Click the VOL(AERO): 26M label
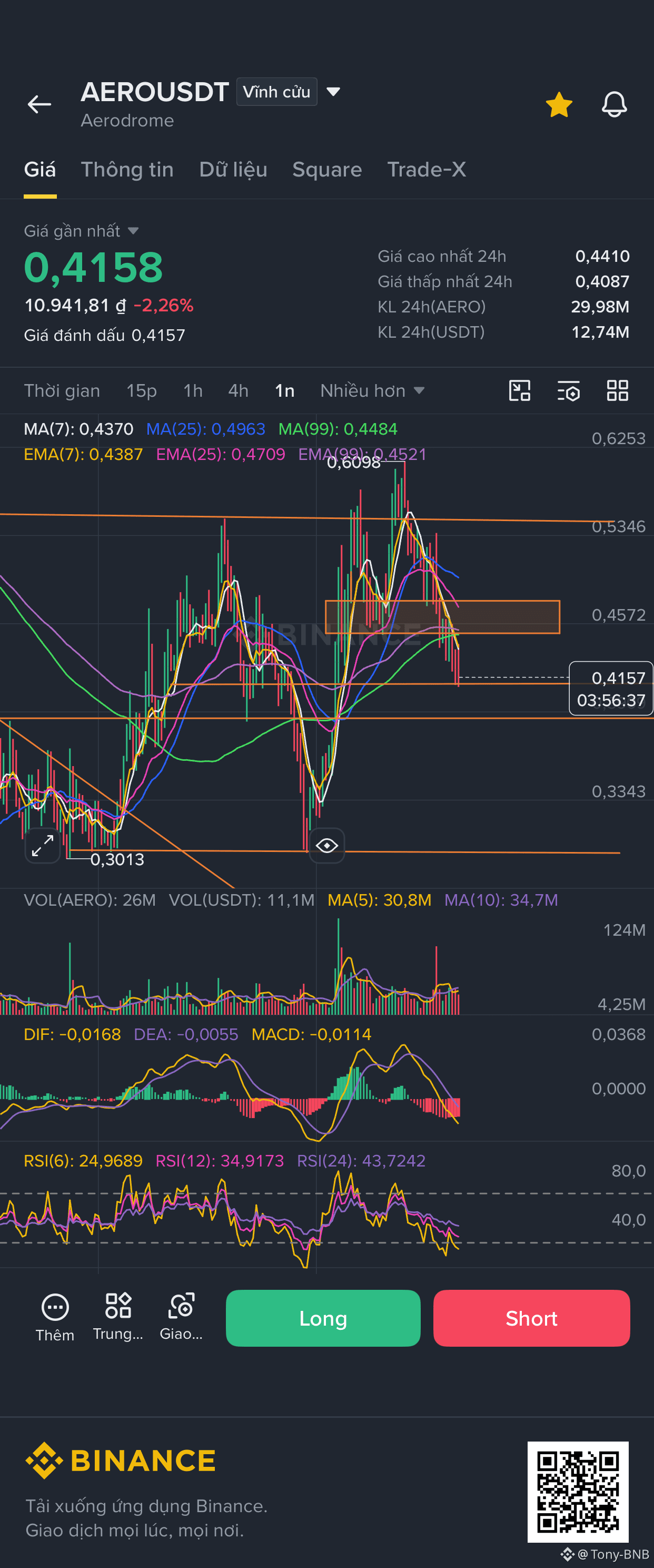Viewport: 654px width, 1568px height. 90,900
